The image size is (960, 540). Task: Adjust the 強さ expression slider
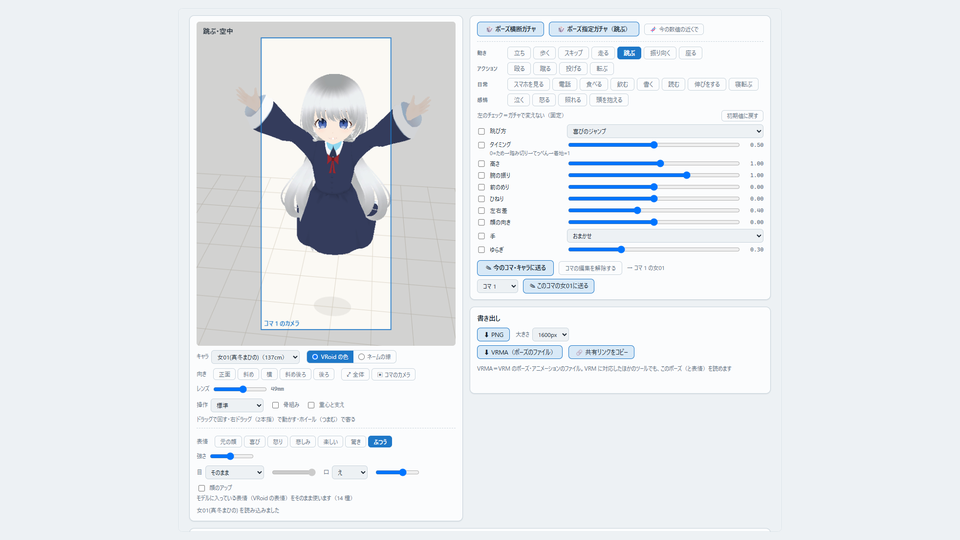[231, 456]
